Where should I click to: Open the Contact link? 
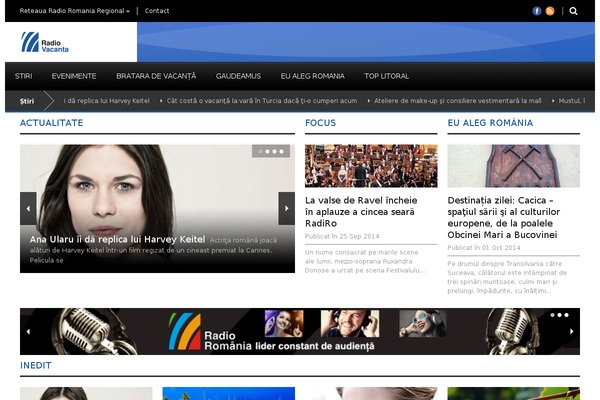(157, 11)
